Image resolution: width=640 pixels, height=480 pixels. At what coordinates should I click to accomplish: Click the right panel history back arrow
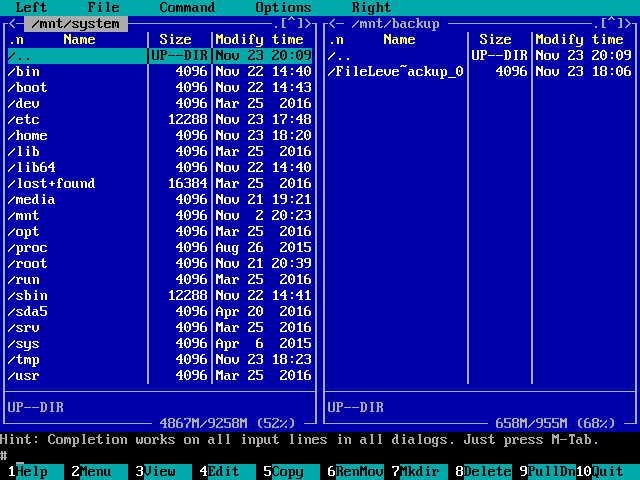[x=332, y=24]
